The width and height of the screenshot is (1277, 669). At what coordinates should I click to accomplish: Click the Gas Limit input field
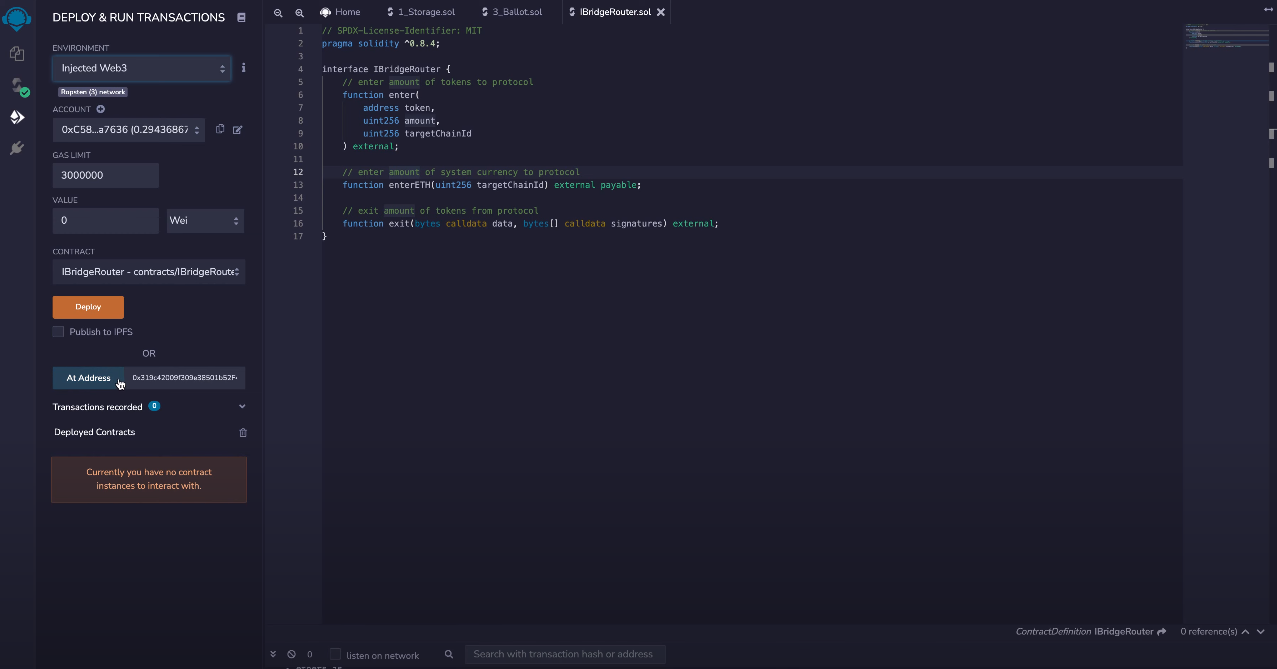tap(105, 175)
